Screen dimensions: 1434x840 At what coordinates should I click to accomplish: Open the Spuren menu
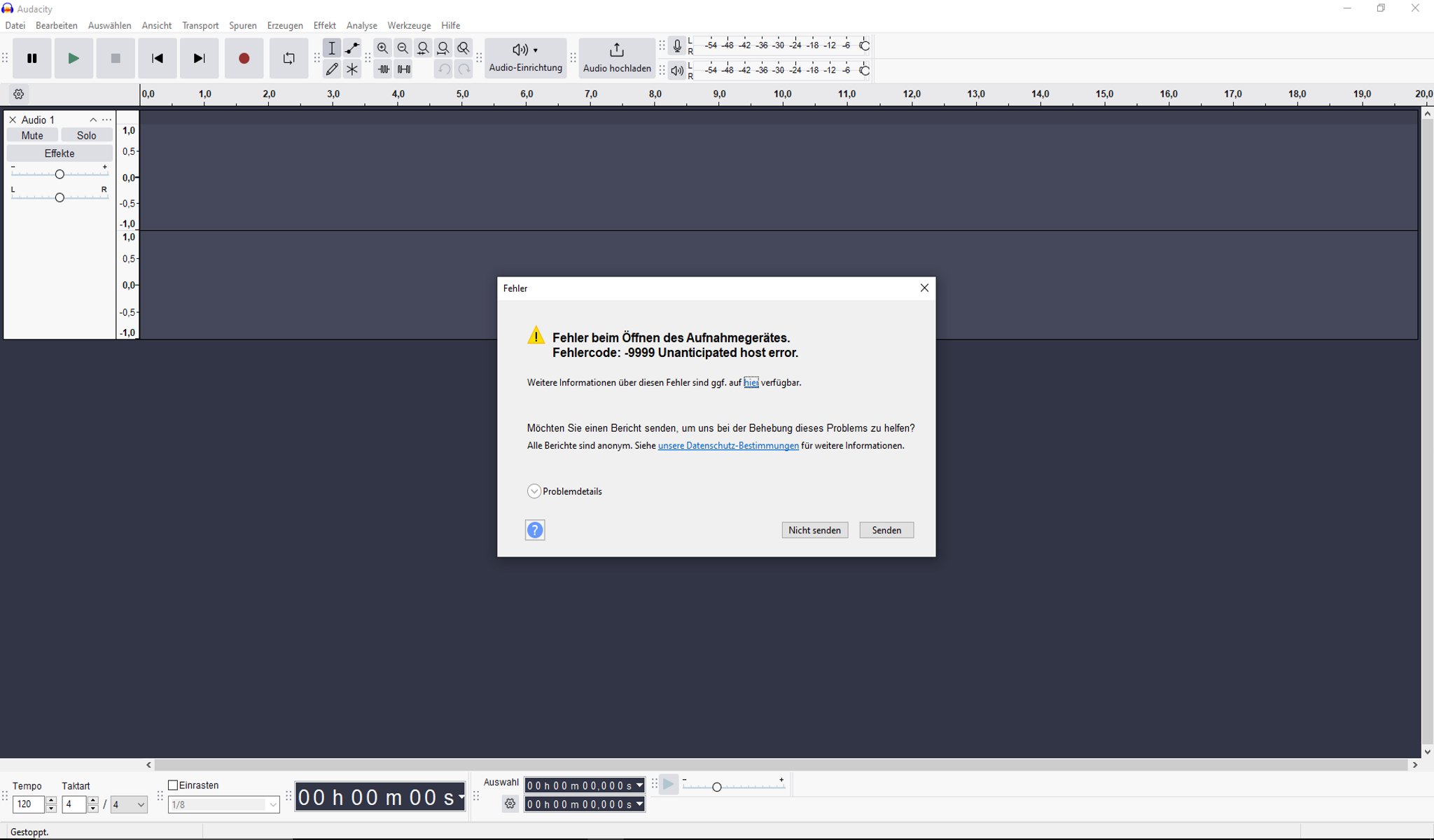click(242, 26)
